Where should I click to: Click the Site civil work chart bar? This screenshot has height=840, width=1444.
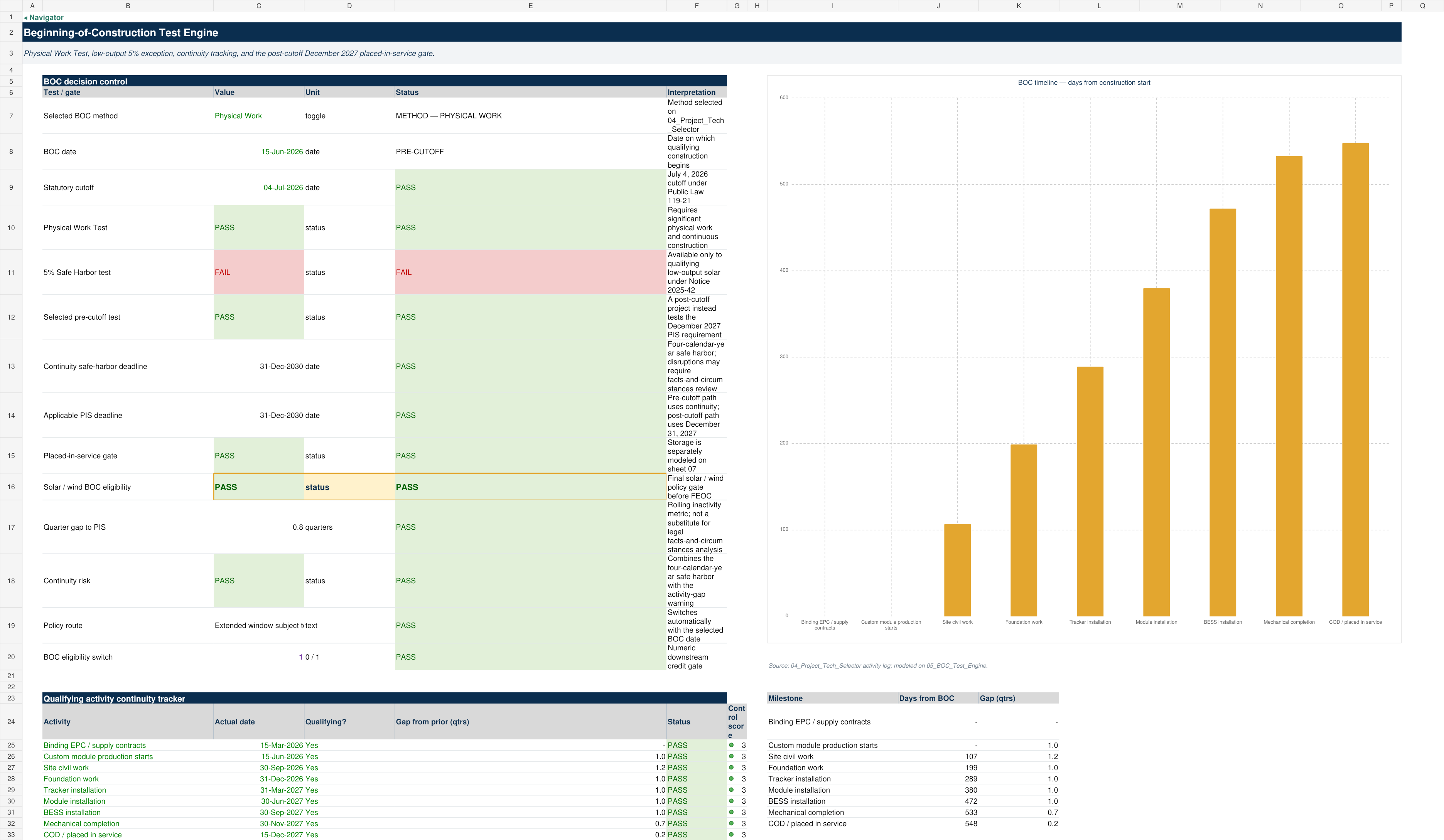[x=957, y=570]
